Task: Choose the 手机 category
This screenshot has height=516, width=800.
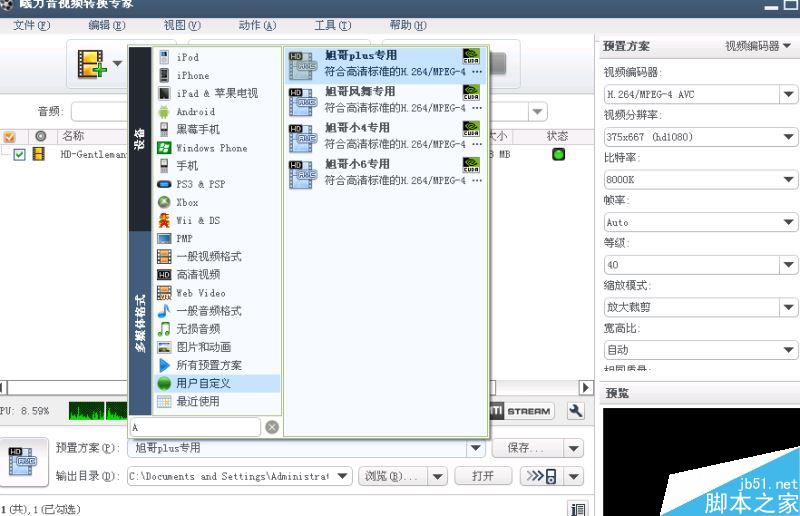Action: tap(217, 166)
